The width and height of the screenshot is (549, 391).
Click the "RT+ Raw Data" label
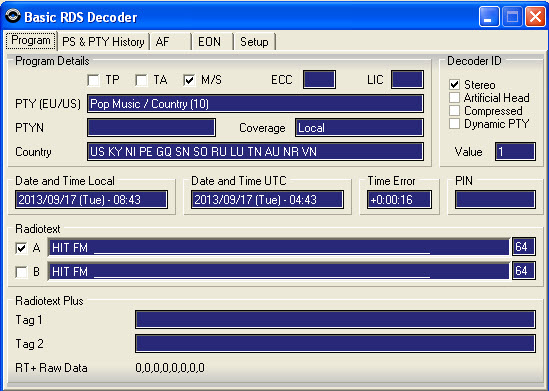pos(51,368)
